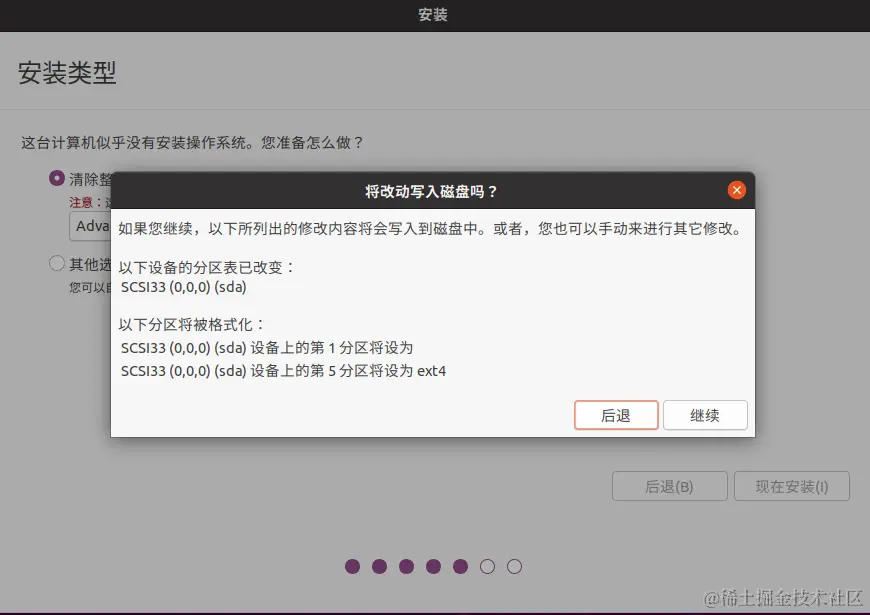
Task: Click the first progress indicator dot
Action: tap(353, 566)
